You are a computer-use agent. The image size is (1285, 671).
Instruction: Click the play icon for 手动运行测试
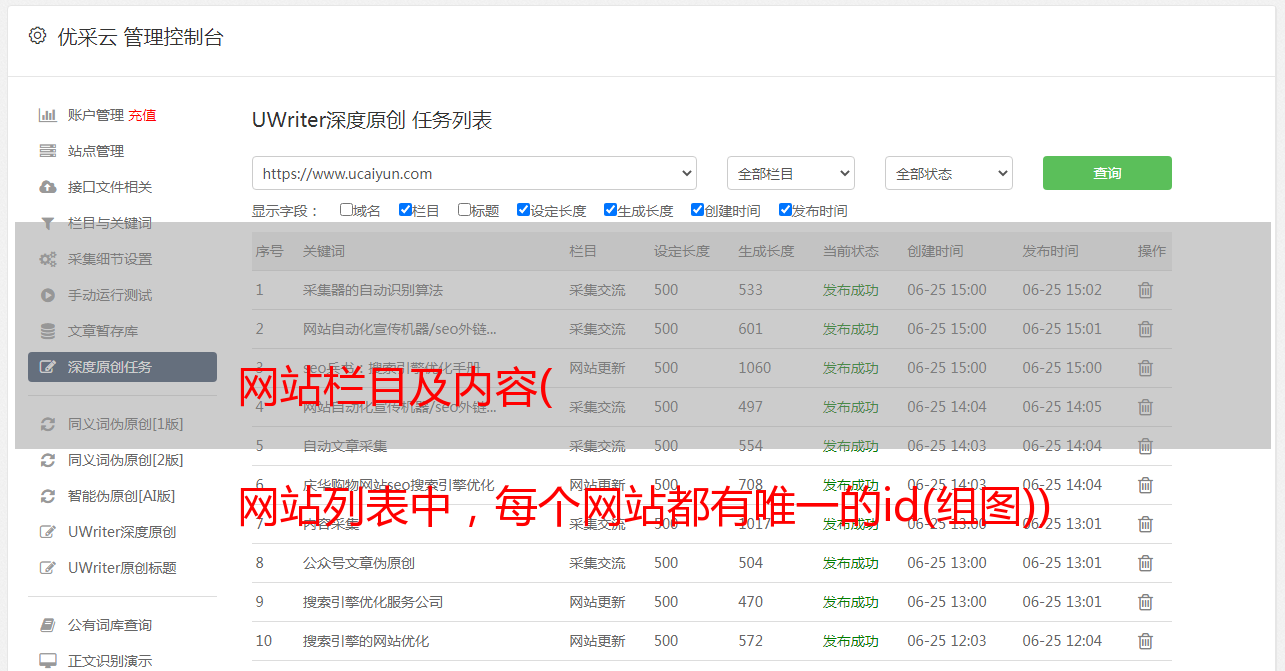pos(47,295)
